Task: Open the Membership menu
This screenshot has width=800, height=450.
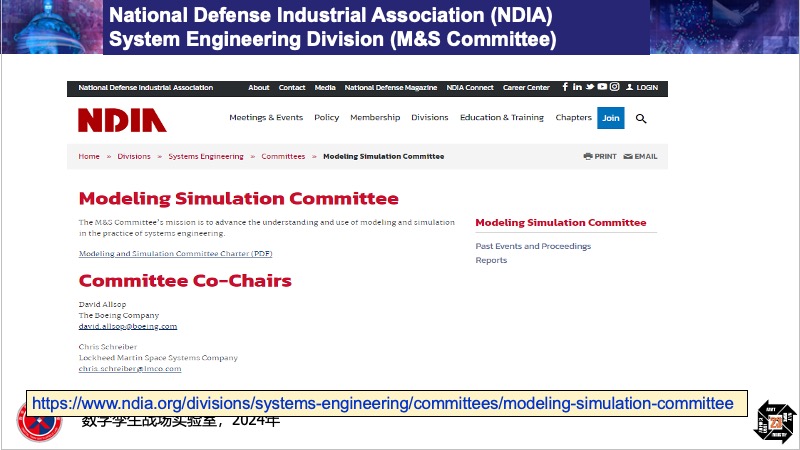Action: 375,117
